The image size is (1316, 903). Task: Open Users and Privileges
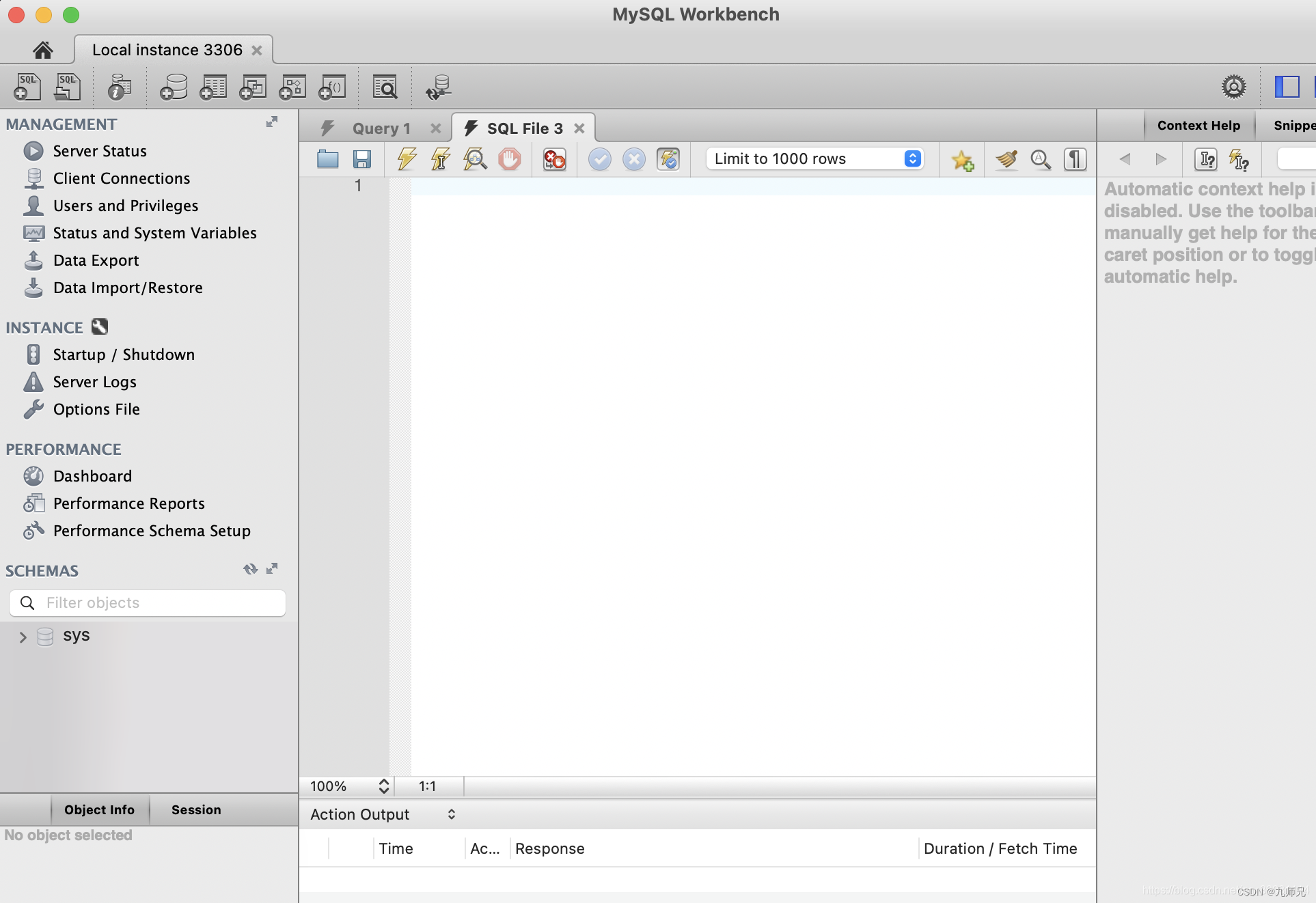(x=126, y=206)
